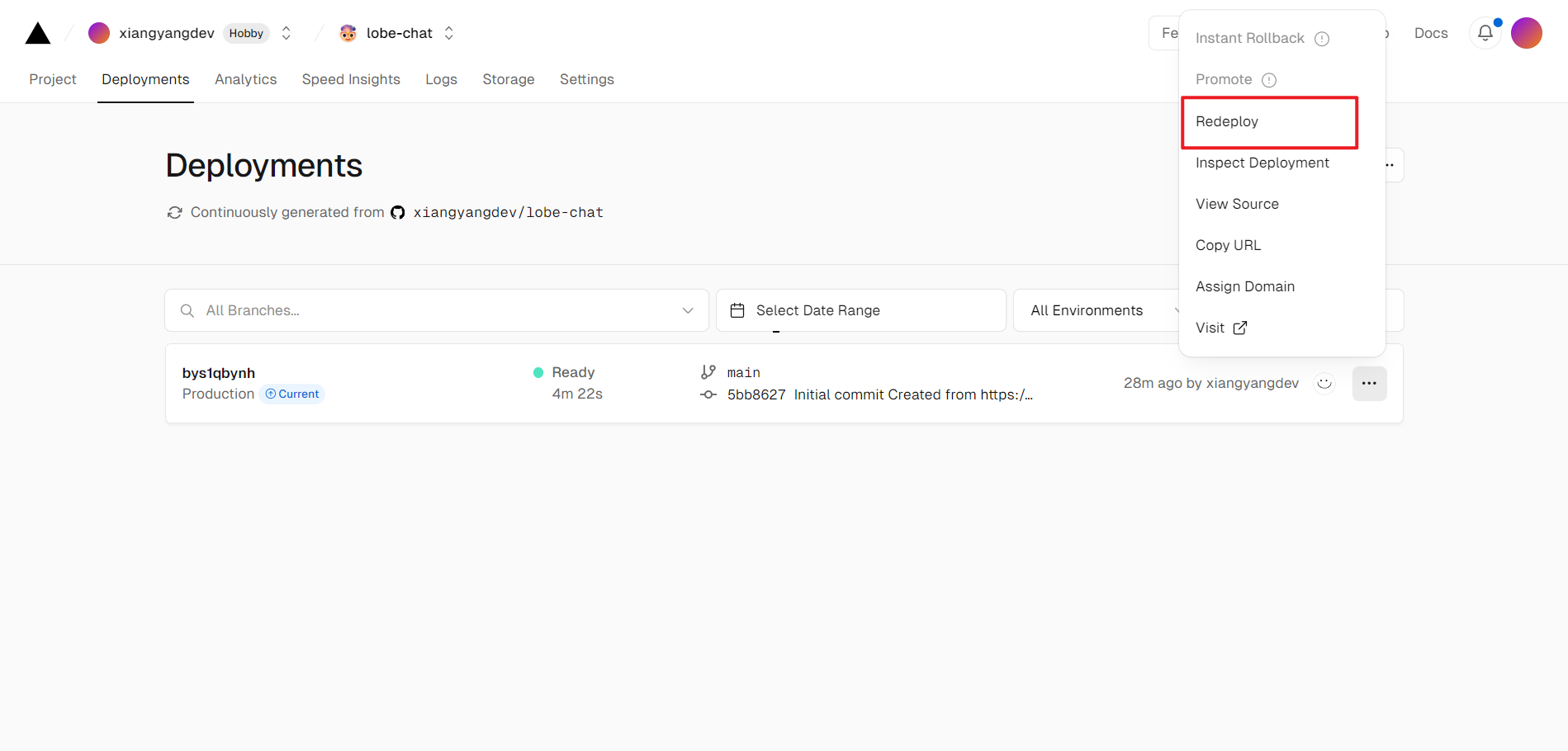The height and width of the screenshot is (751, 1568).
Task: Click the lobe-chat project name in breadcrumb
Action: click(x=400, y=33)
